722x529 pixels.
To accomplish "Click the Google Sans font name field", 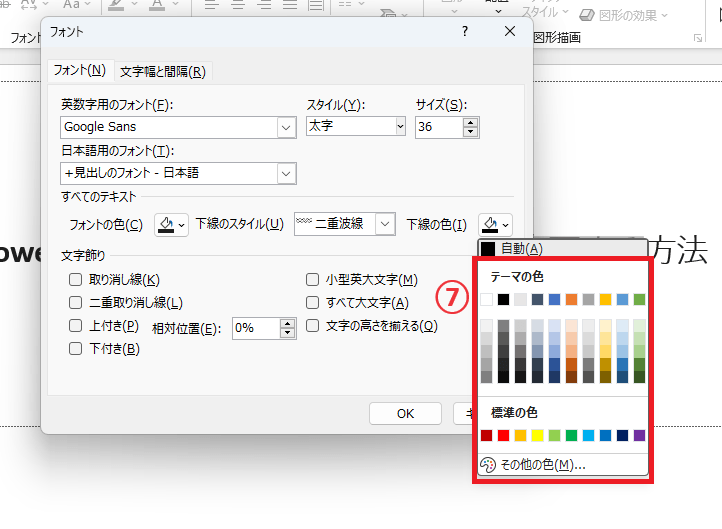I will pos(169,128).
